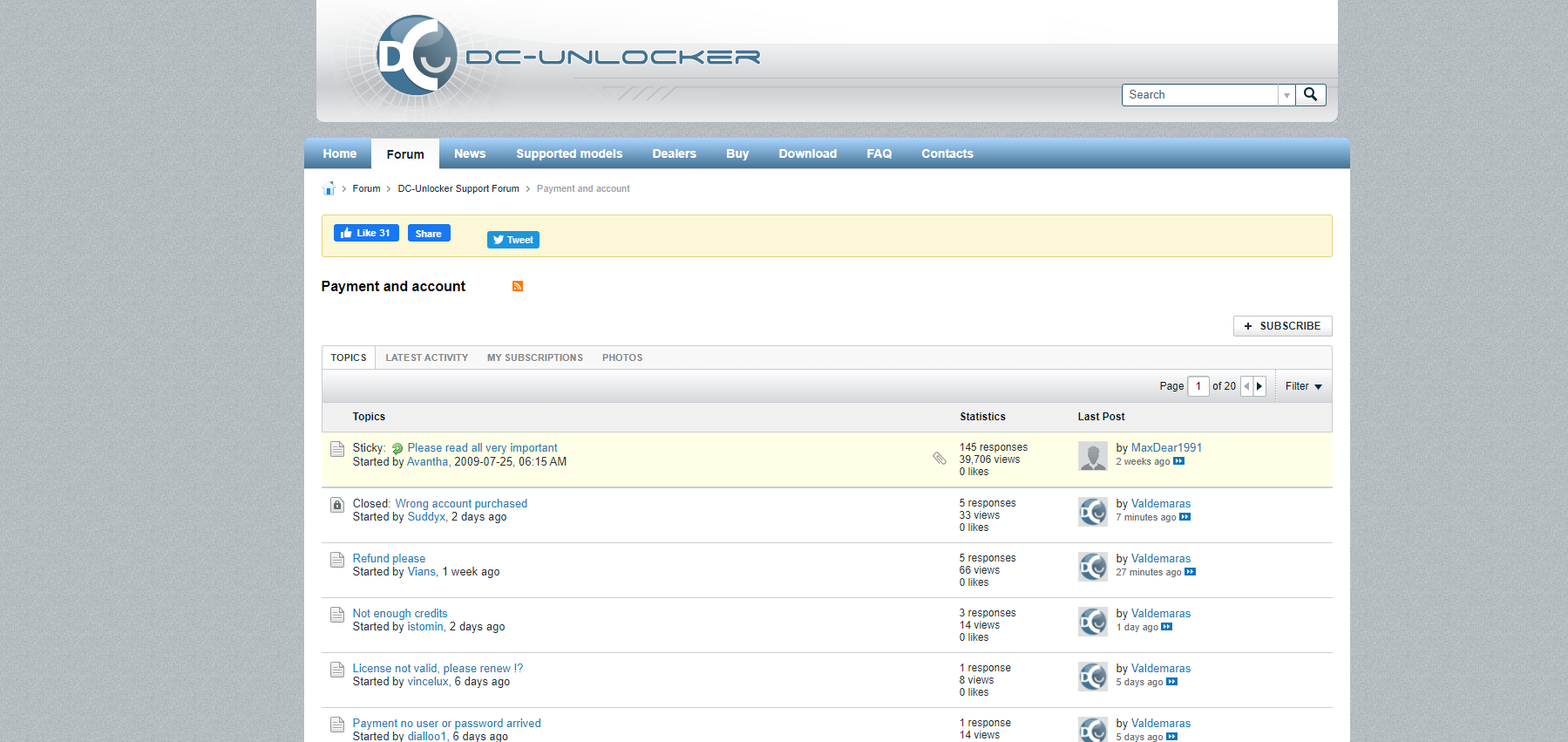Viewport: 1568px width, 742px height.
Task: Click the SUBSCRIBE button
Action: click(x=1282, y=326)
